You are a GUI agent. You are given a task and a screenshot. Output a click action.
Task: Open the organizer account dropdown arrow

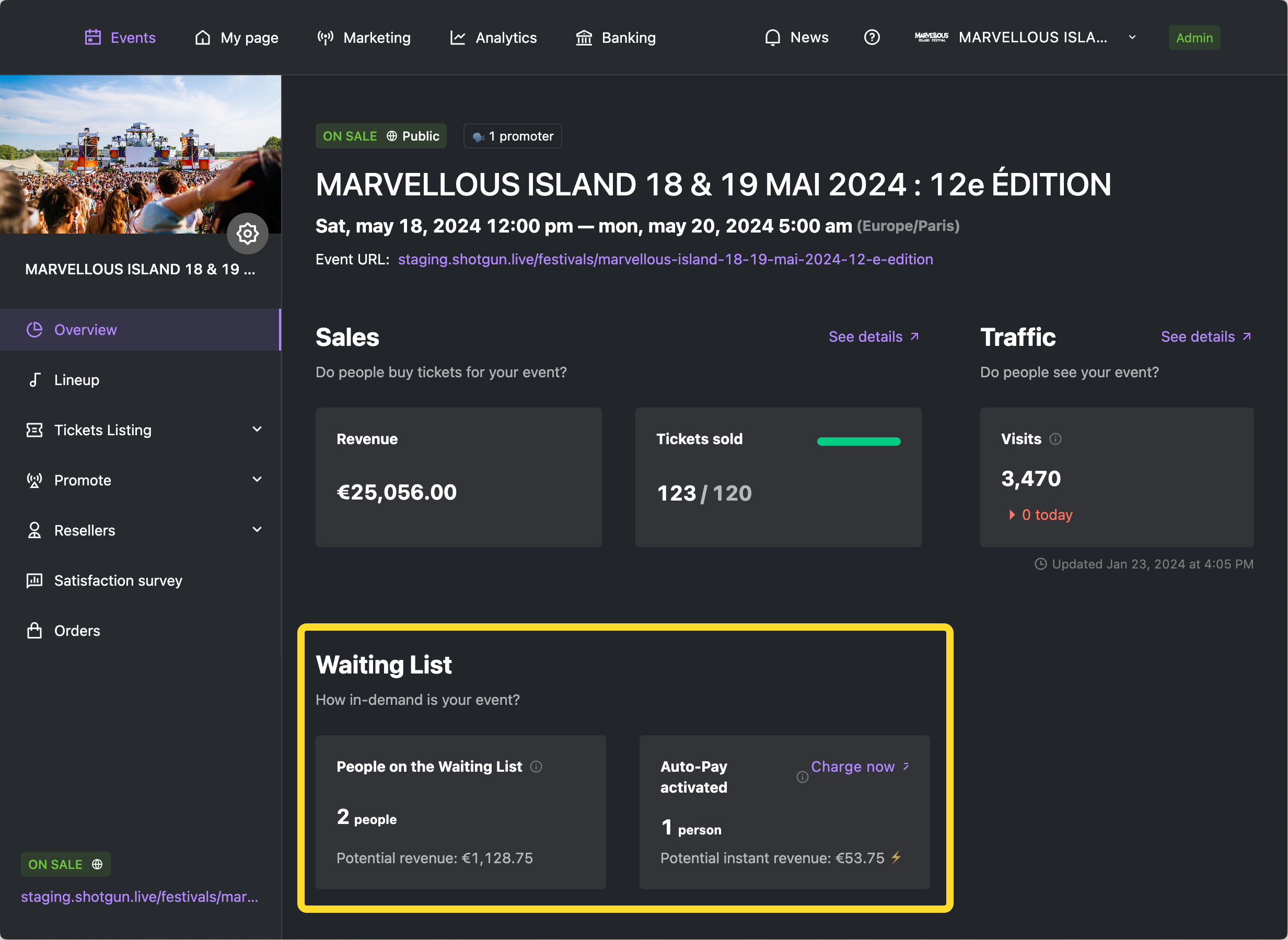click(1132, 38)
